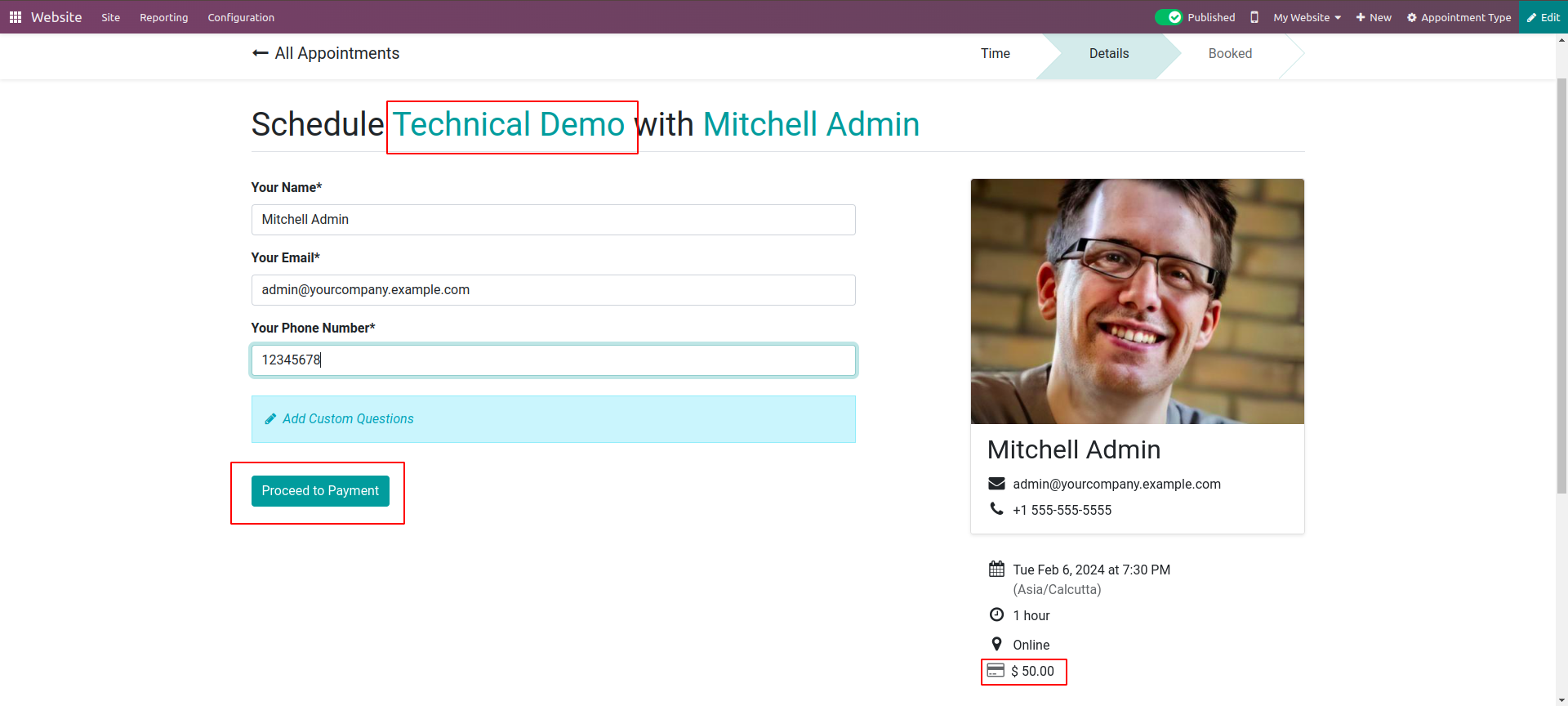Click Proceed to Payment button
Image resolution: width=1568 pixels, height=706 pixels.
click(x=320, y=491)
